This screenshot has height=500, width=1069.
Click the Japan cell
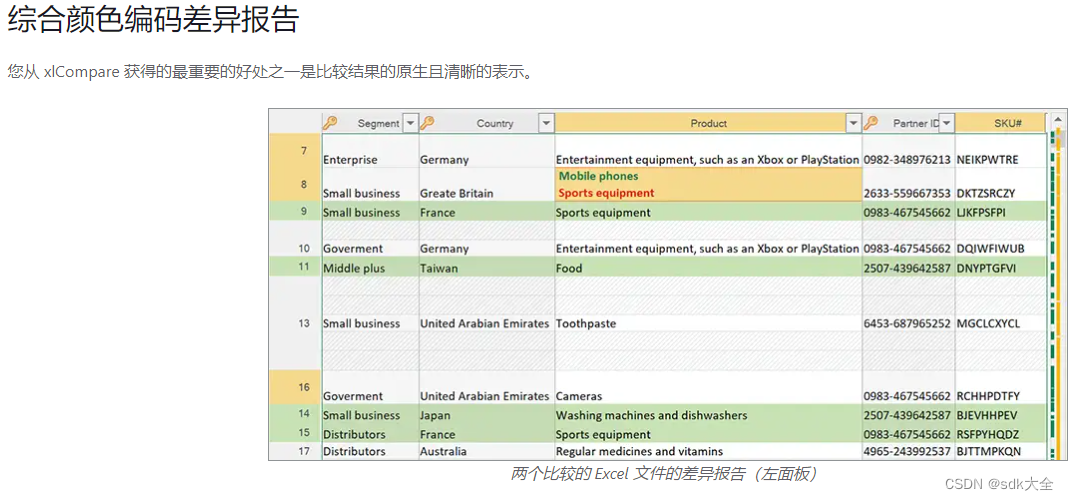[487, 415]
